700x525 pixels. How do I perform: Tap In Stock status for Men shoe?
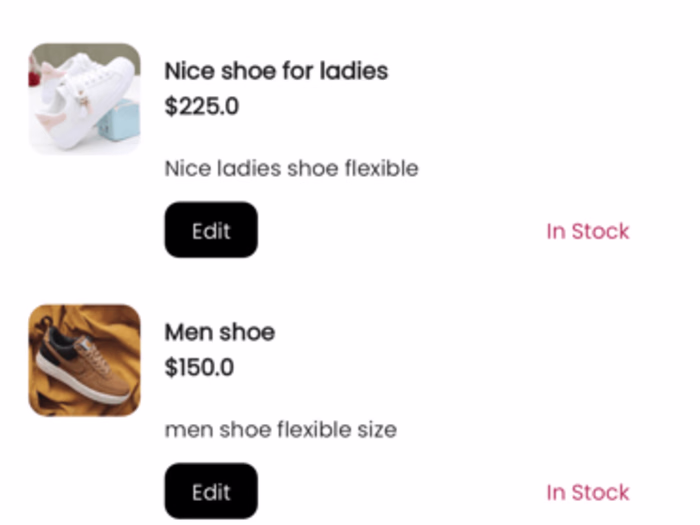pyautogui.click(x=587, y=492)
